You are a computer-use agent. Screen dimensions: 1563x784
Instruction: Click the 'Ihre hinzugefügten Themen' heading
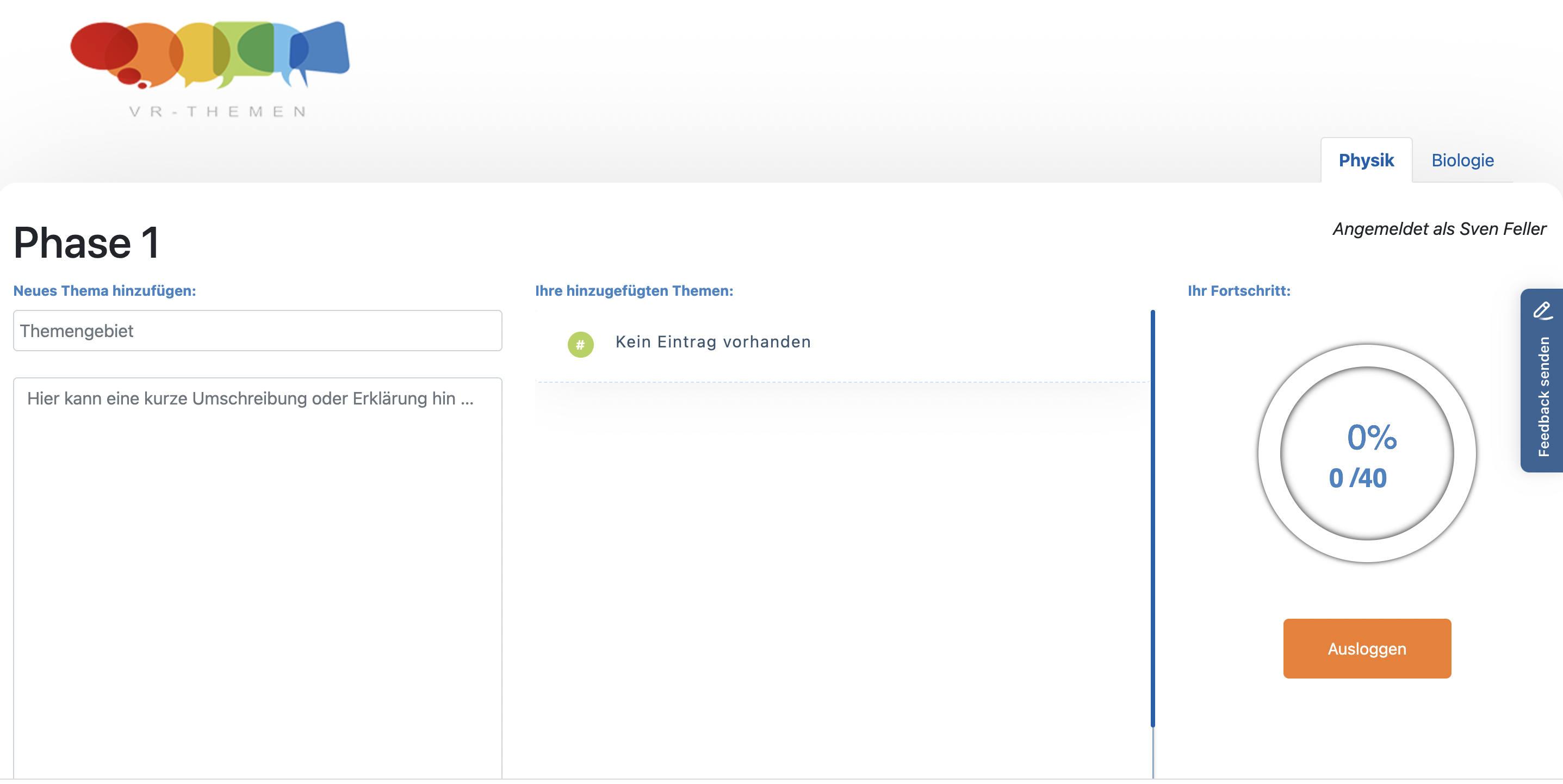634,291
